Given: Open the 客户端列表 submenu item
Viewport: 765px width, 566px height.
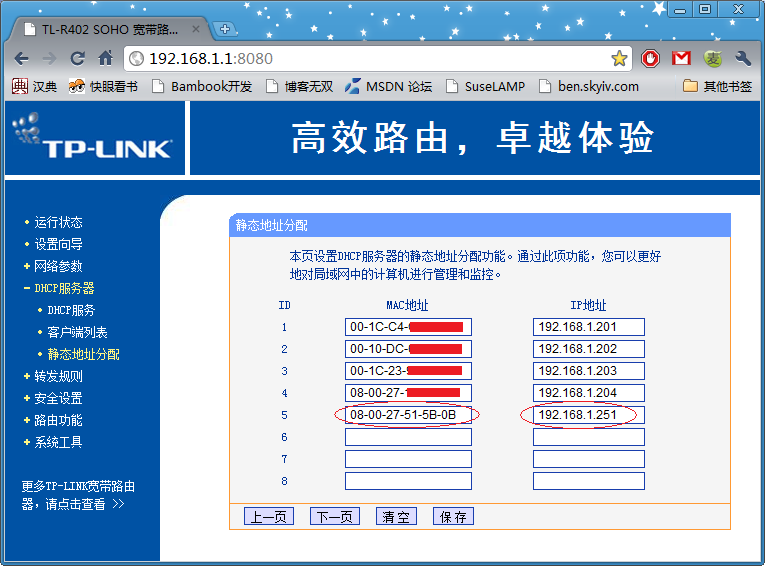Looking at the screenshot, I should click(77, 332).
